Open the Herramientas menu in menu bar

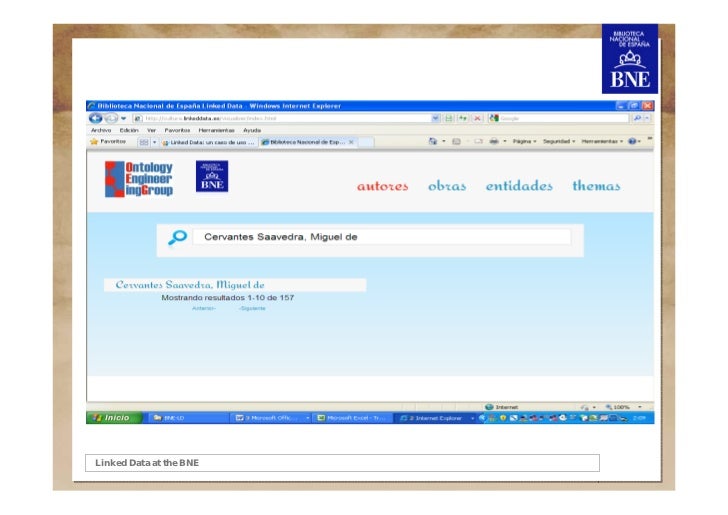tap(216, 130)
